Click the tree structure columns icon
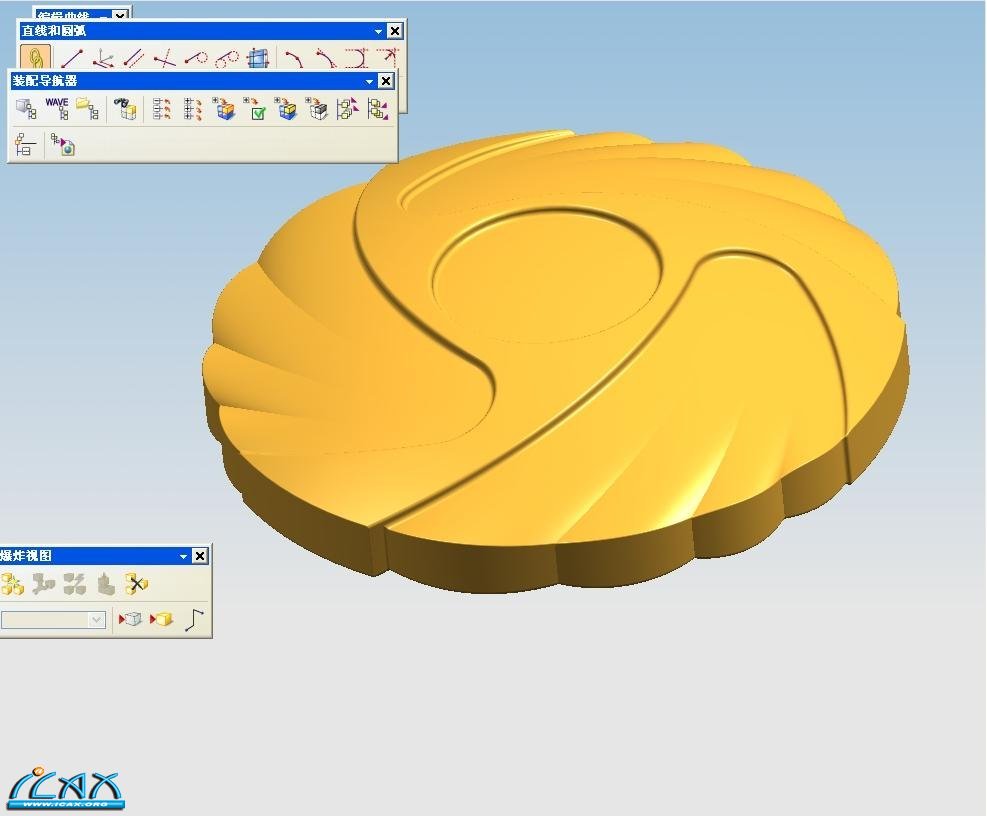The height and width of the screenshot is (816, 987). (x=25, y=144)
